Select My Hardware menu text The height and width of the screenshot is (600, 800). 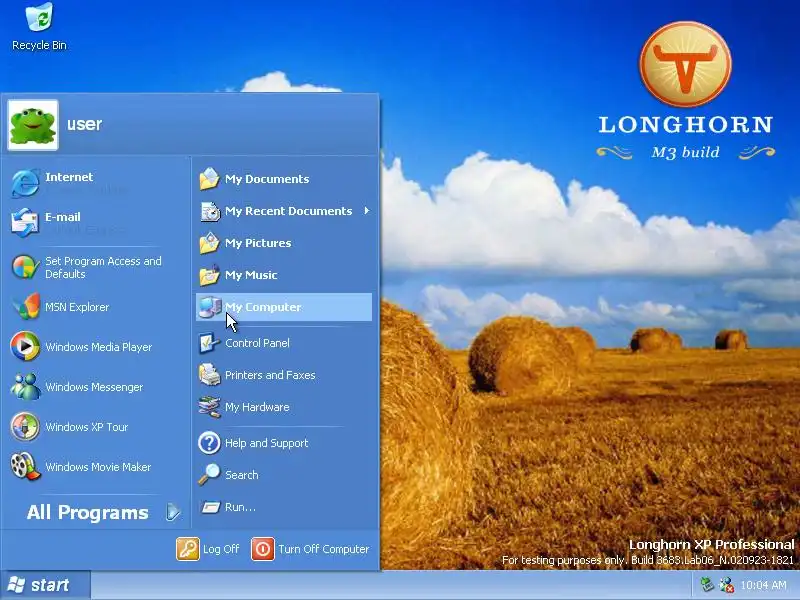[257, 407]
